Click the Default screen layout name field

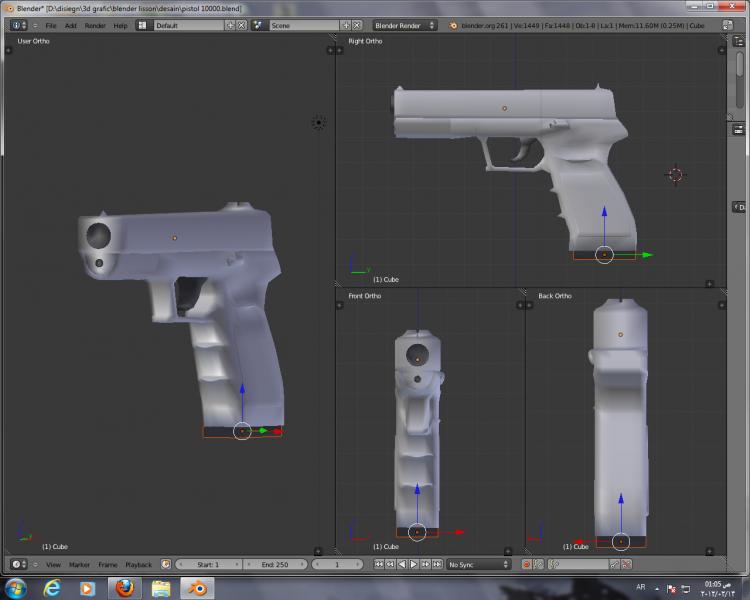pos(189,25)
